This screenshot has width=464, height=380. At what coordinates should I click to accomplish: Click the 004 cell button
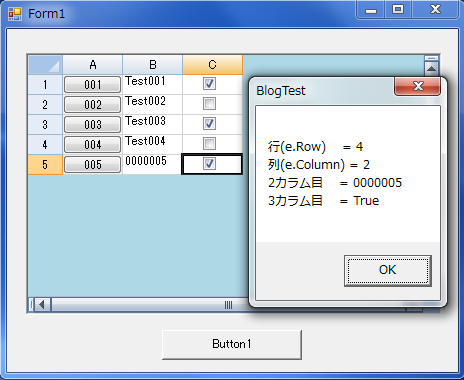(92, 145)
